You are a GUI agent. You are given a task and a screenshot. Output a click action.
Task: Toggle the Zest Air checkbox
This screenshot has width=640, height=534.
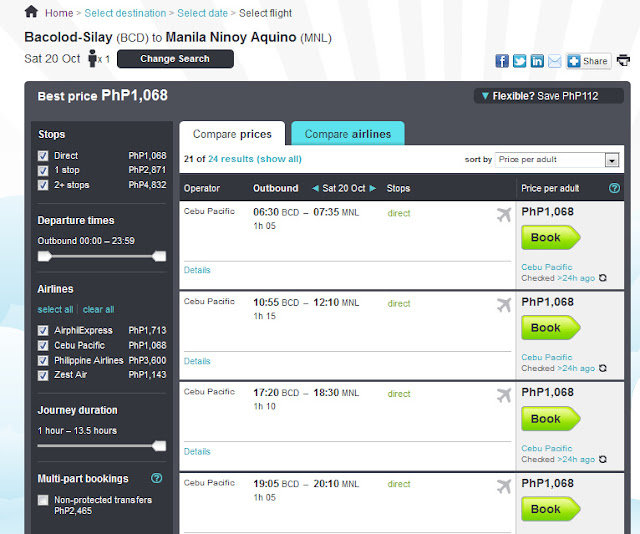tap(43, 375)
